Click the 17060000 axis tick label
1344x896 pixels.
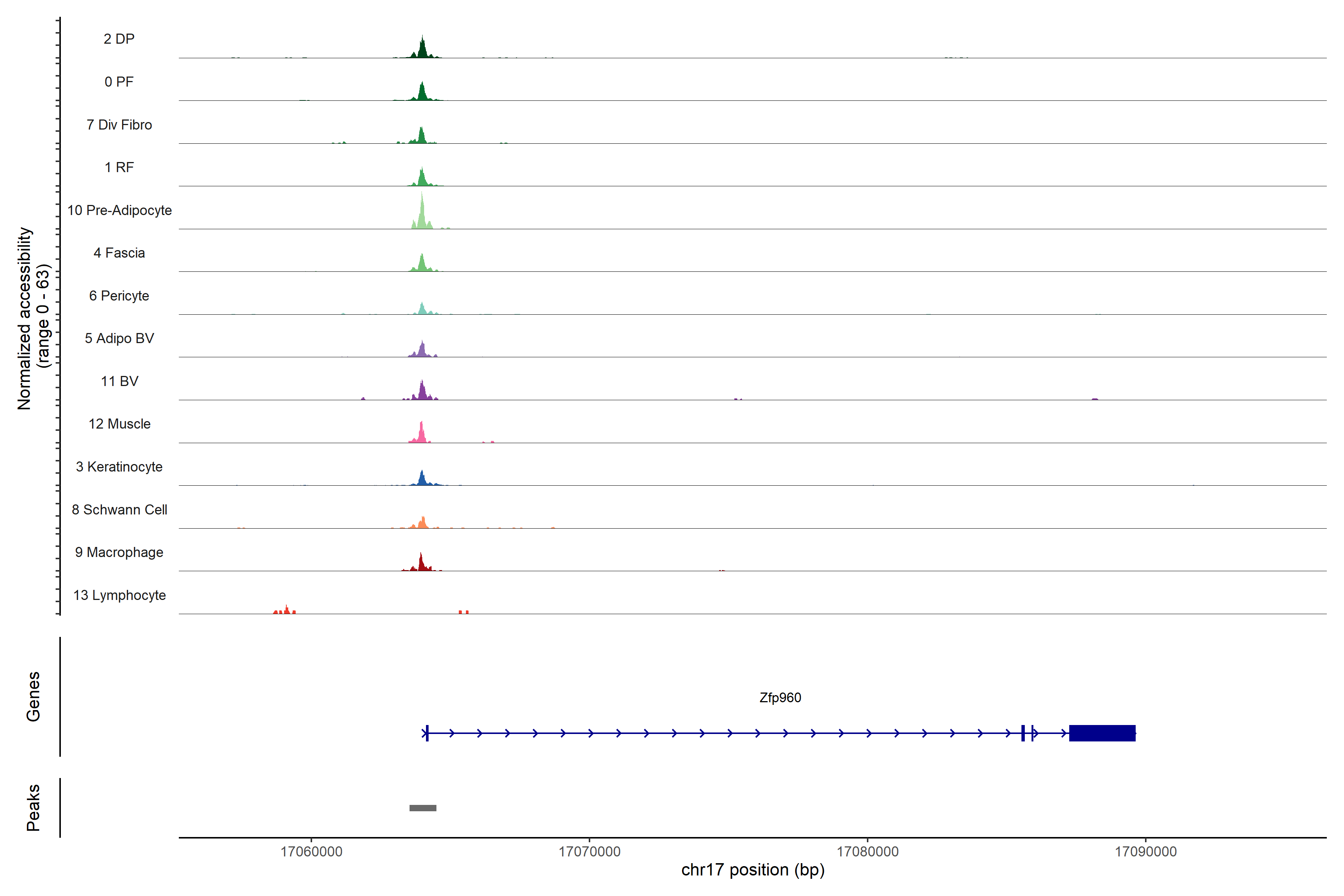point(311,852)
